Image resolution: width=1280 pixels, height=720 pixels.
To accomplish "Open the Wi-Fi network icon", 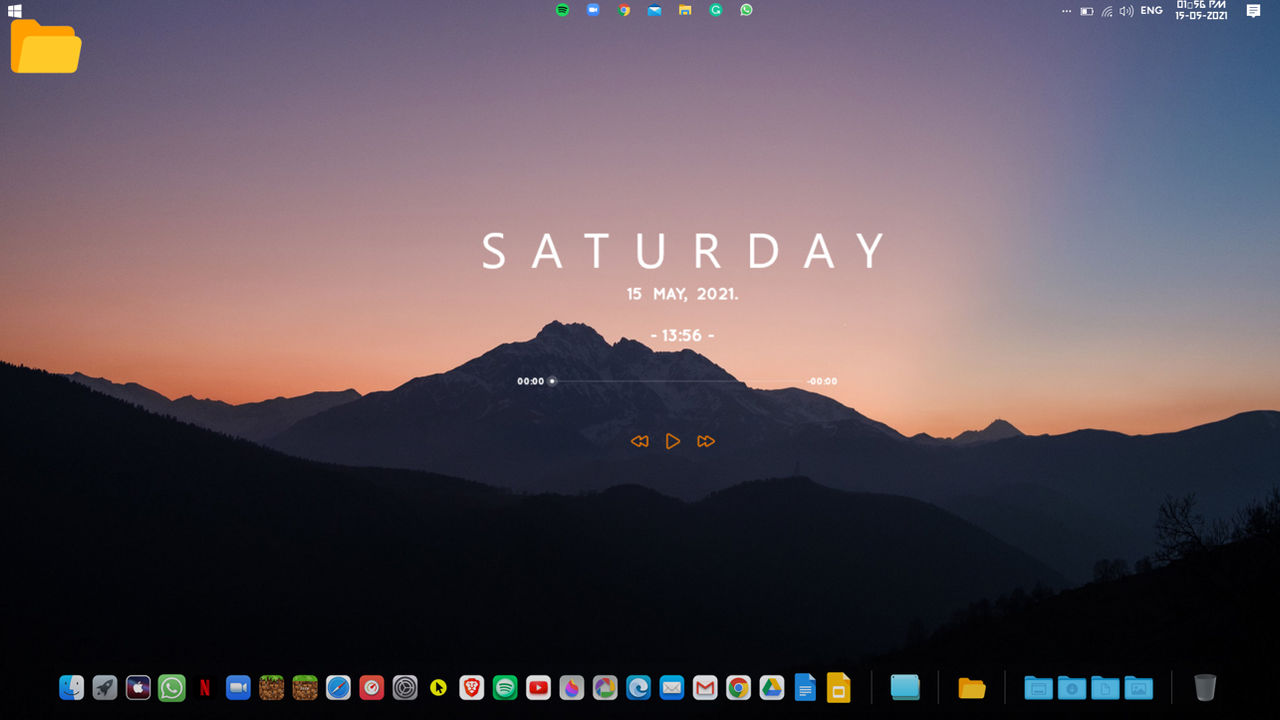I will pos(1107,11).
